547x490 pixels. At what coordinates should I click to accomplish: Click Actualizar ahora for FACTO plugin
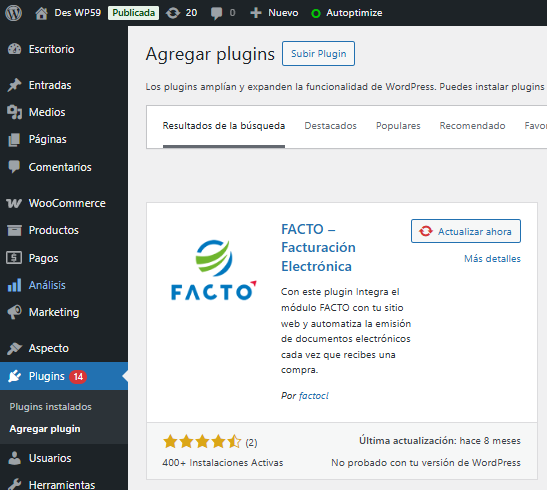tap(466, 231)
